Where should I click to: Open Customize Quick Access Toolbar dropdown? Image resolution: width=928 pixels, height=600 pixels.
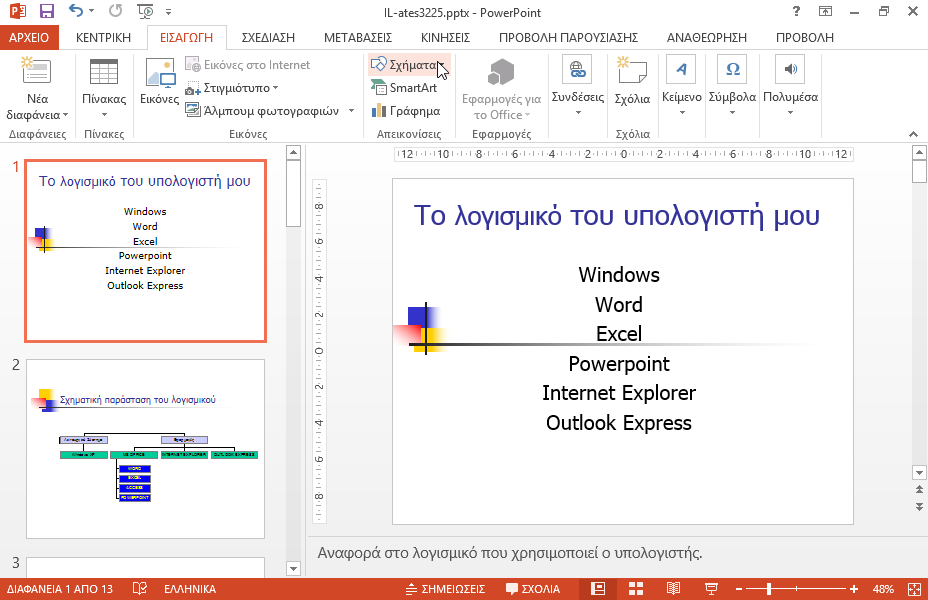(169, 12)
